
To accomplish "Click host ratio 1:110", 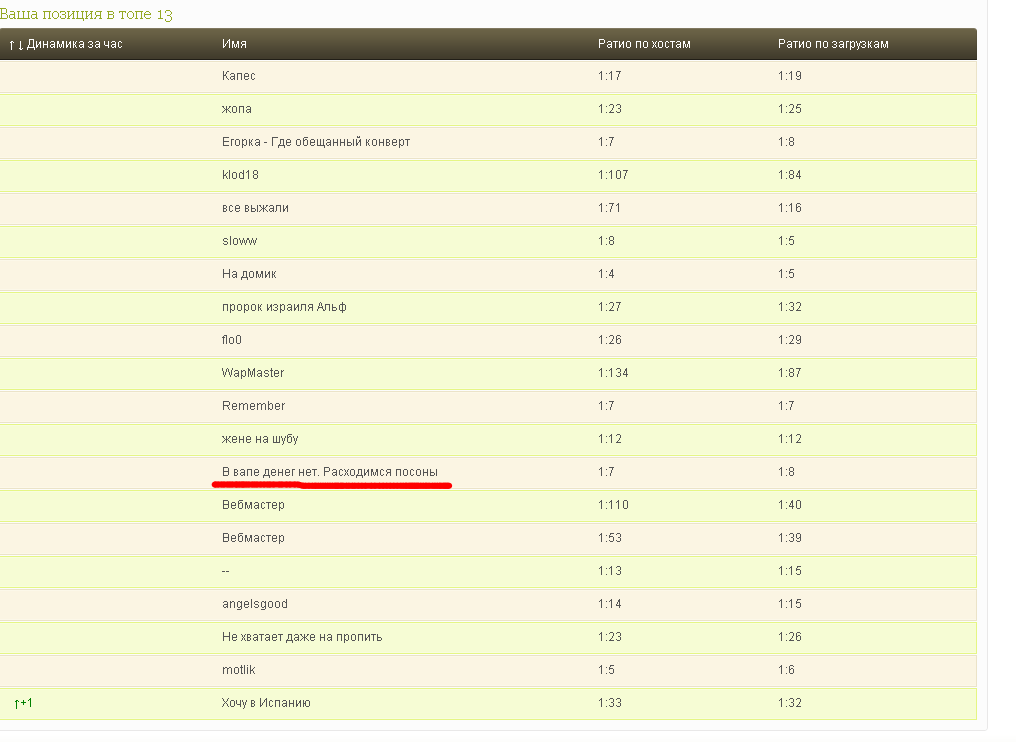I will click(613, 505).
